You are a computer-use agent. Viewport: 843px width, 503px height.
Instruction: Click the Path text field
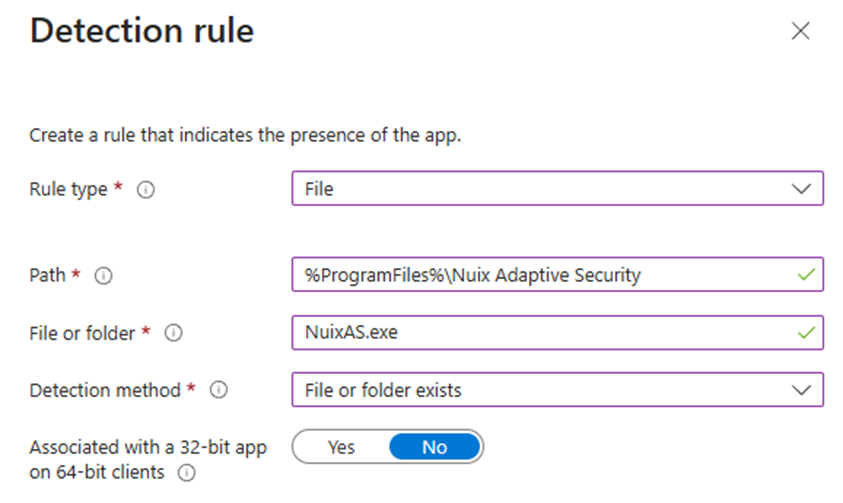[540, 274]
